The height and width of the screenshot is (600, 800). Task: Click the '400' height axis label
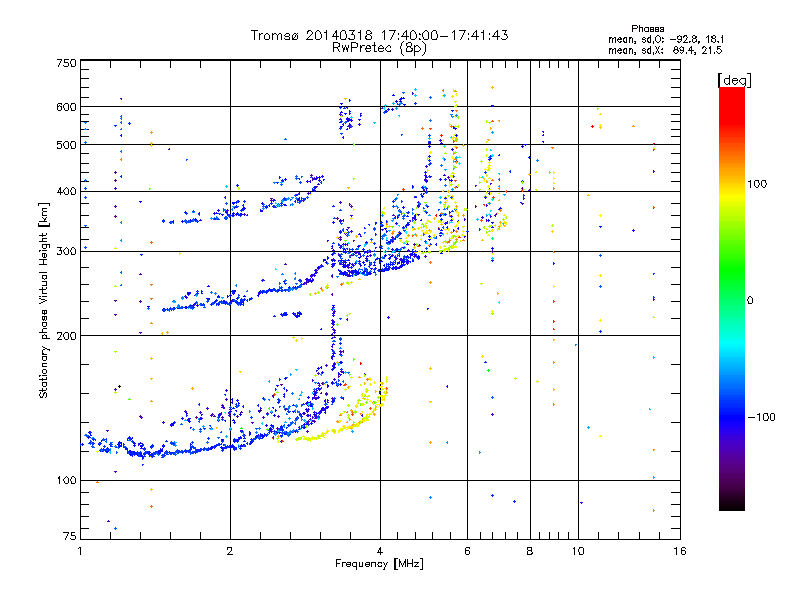click(x=66, y=192)
